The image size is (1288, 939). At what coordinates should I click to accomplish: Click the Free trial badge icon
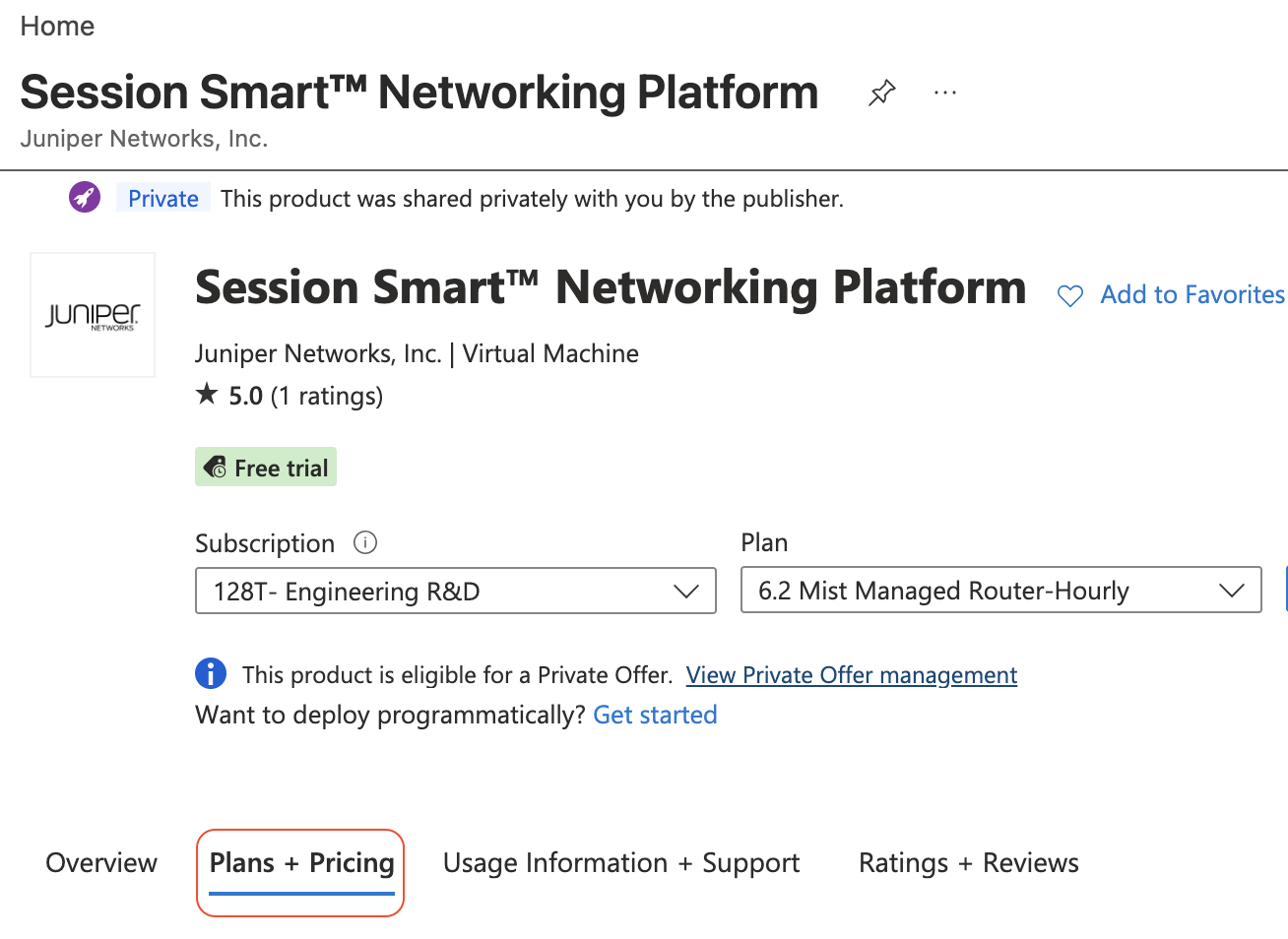(x=215, y=468)
